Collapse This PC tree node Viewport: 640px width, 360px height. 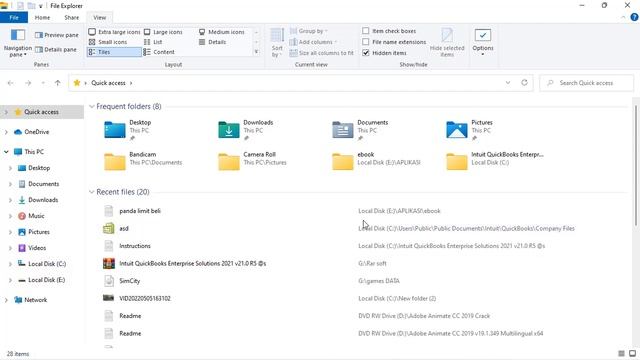[x=6, y=152]
